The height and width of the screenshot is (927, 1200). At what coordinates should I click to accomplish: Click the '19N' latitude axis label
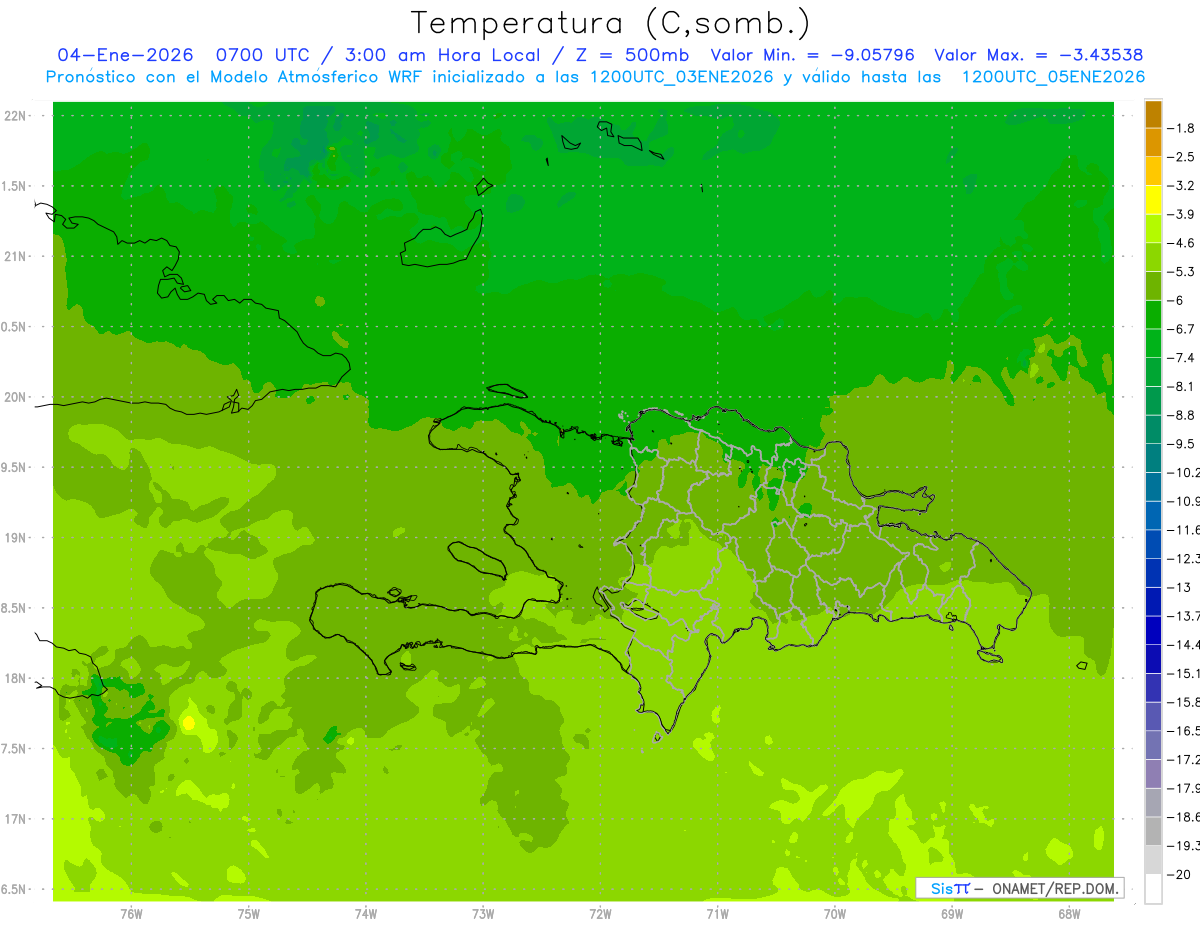pyautogui.click(x=15, y=538)
